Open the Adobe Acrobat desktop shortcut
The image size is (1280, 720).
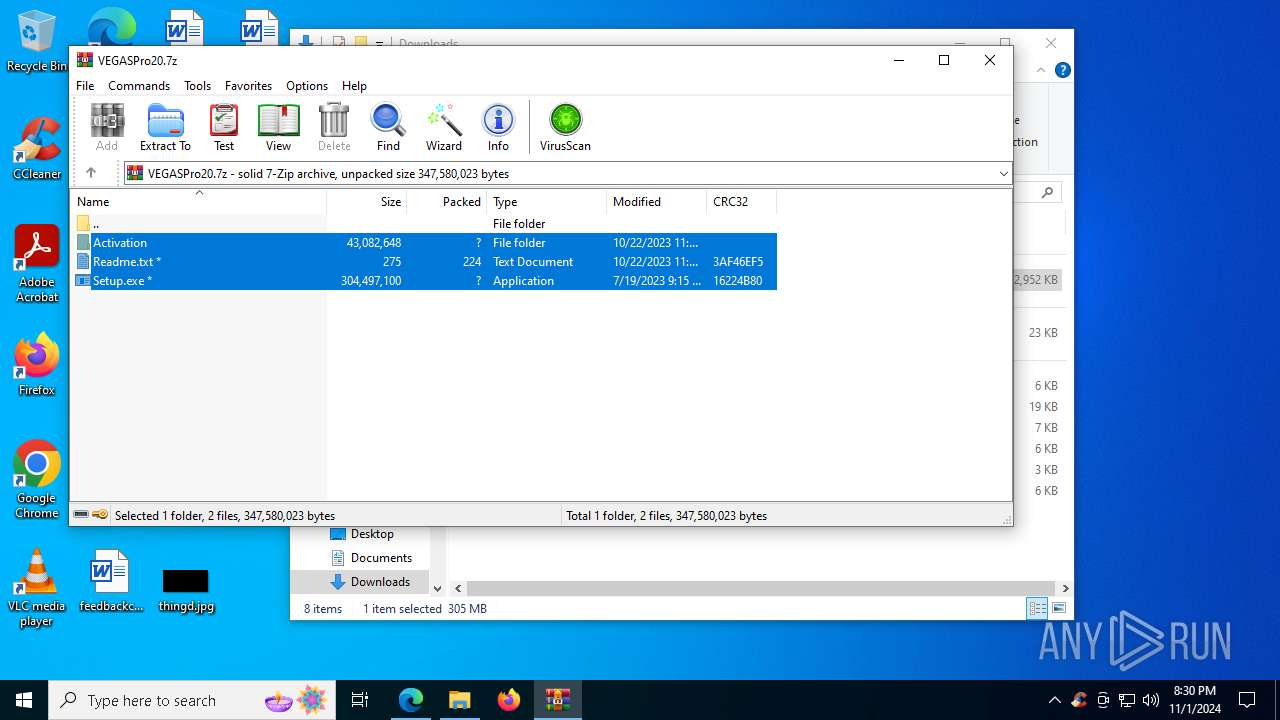pyautogui.click(x=37, y=264)
